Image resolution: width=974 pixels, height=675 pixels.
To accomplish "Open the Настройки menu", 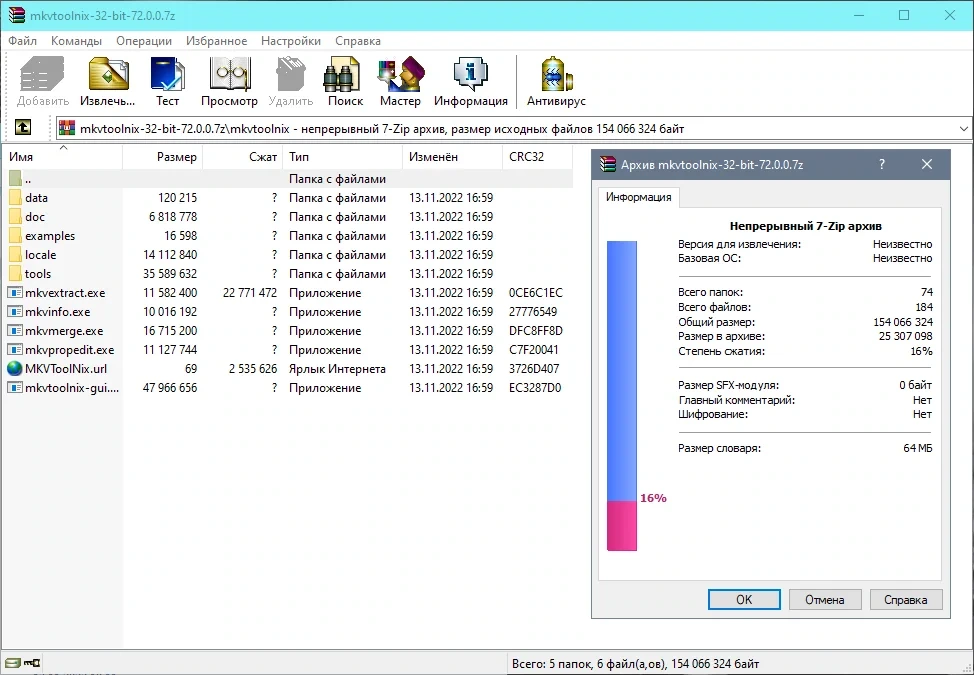I will (x=291, y=41).
